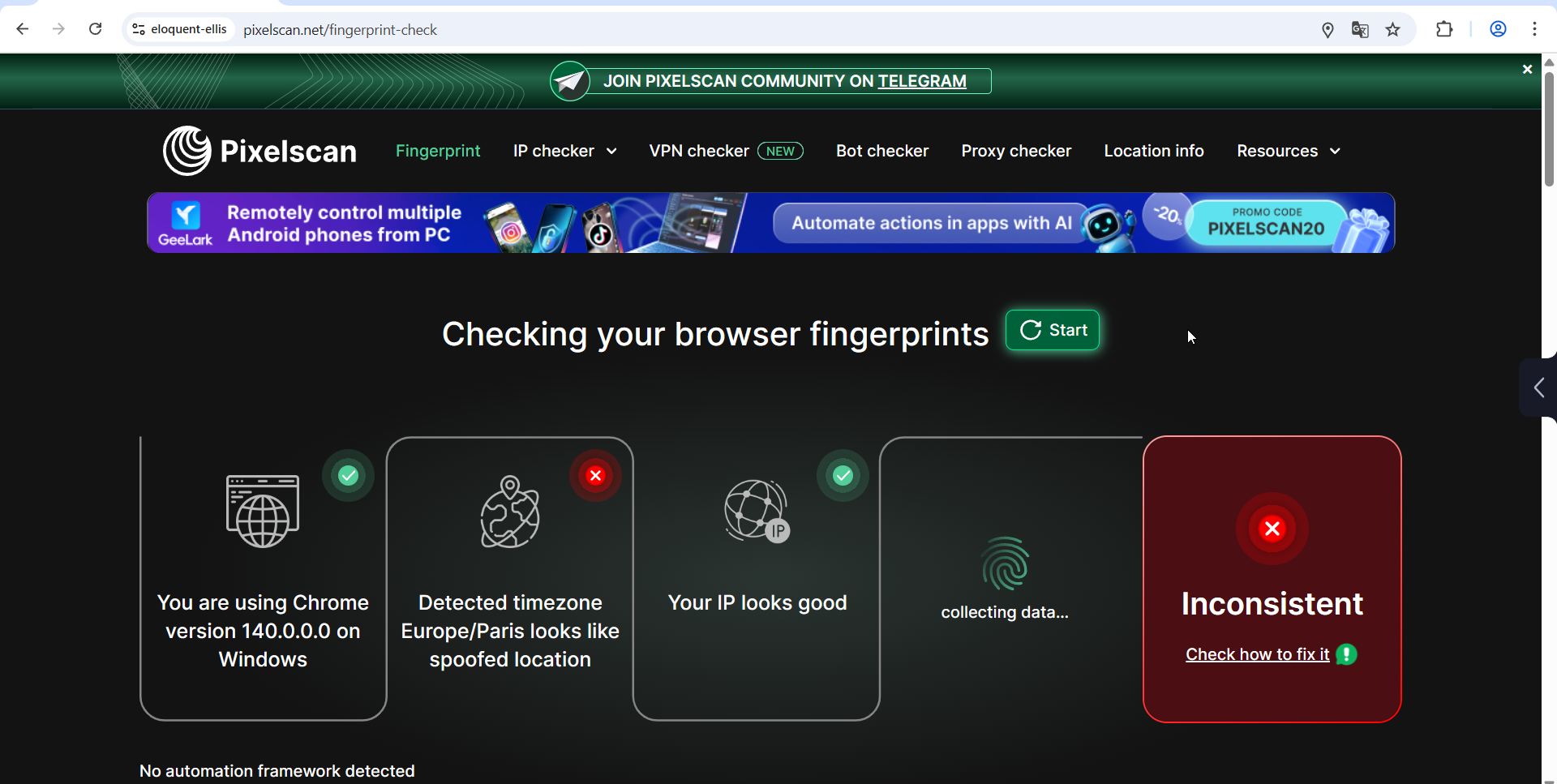The width and height of the screenshot is (1557, 784).
Task: Open Location info page
Action: point(1154,151)
